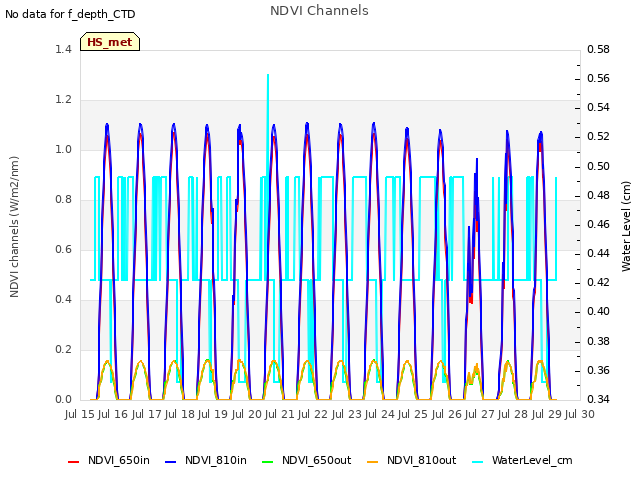Image resolution: width=640 pixels, height=480 pixels.
Task: Click the 0.6 left axis value
Action: click(63, 249)
